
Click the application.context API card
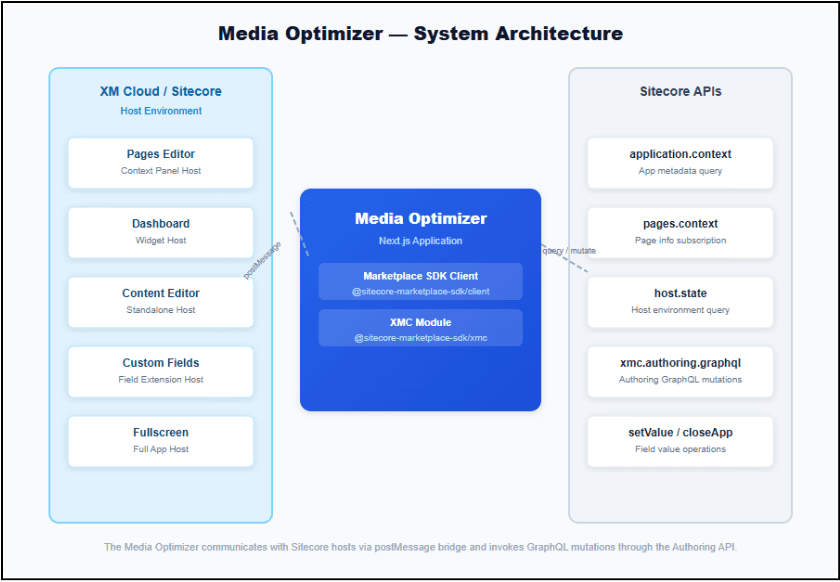pyautogui.click(x=680, y=163)
